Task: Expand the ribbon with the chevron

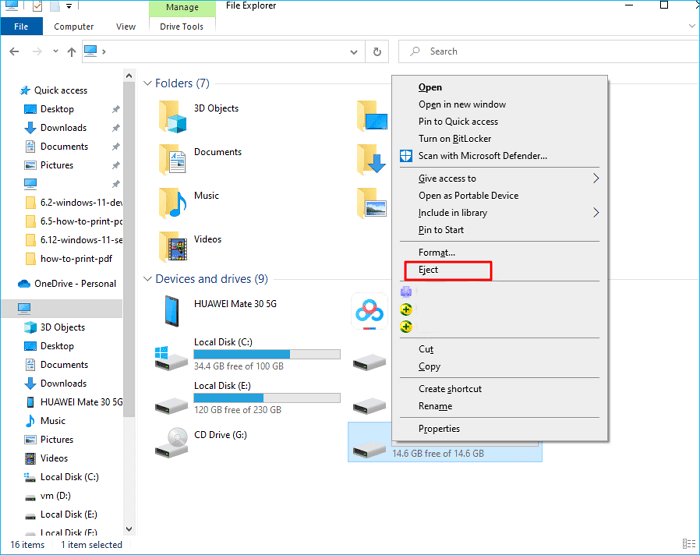Action: 692,26
